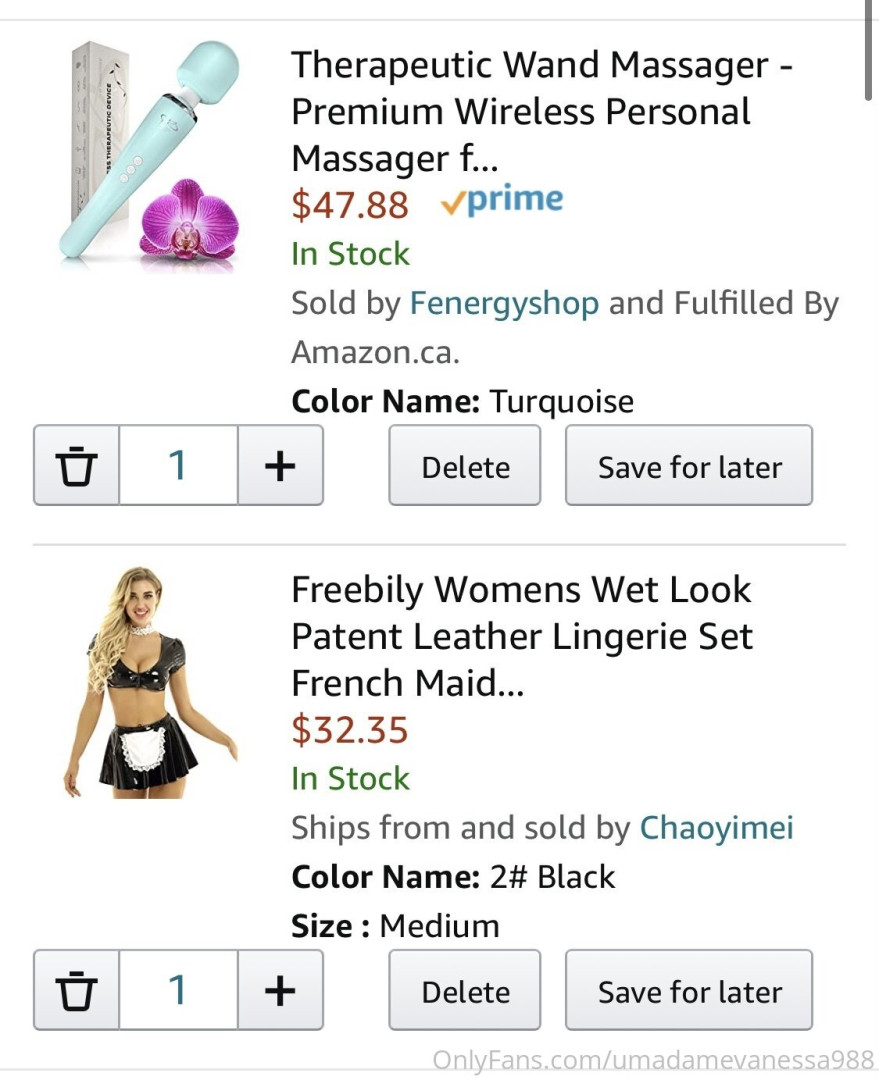This screenshot has width=879, height=1080.
Task: Save the Freebily Lingerie Set for later
Action: [689, 990]
